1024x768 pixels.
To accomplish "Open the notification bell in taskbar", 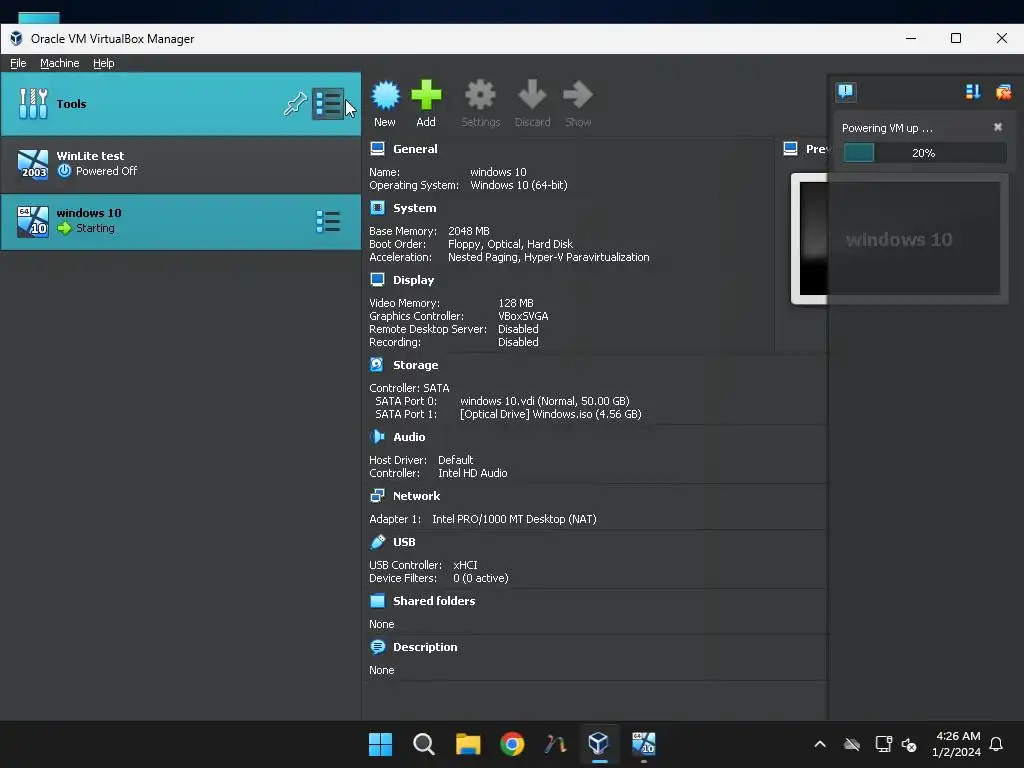I will 997,744.
